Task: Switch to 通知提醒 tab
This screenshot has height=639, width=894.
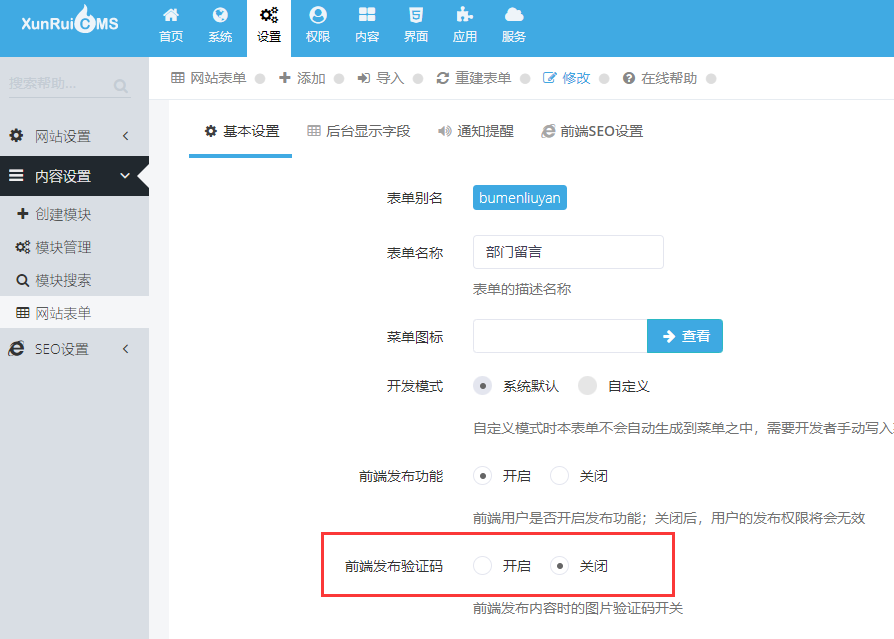Action: [x=476, y=132]
